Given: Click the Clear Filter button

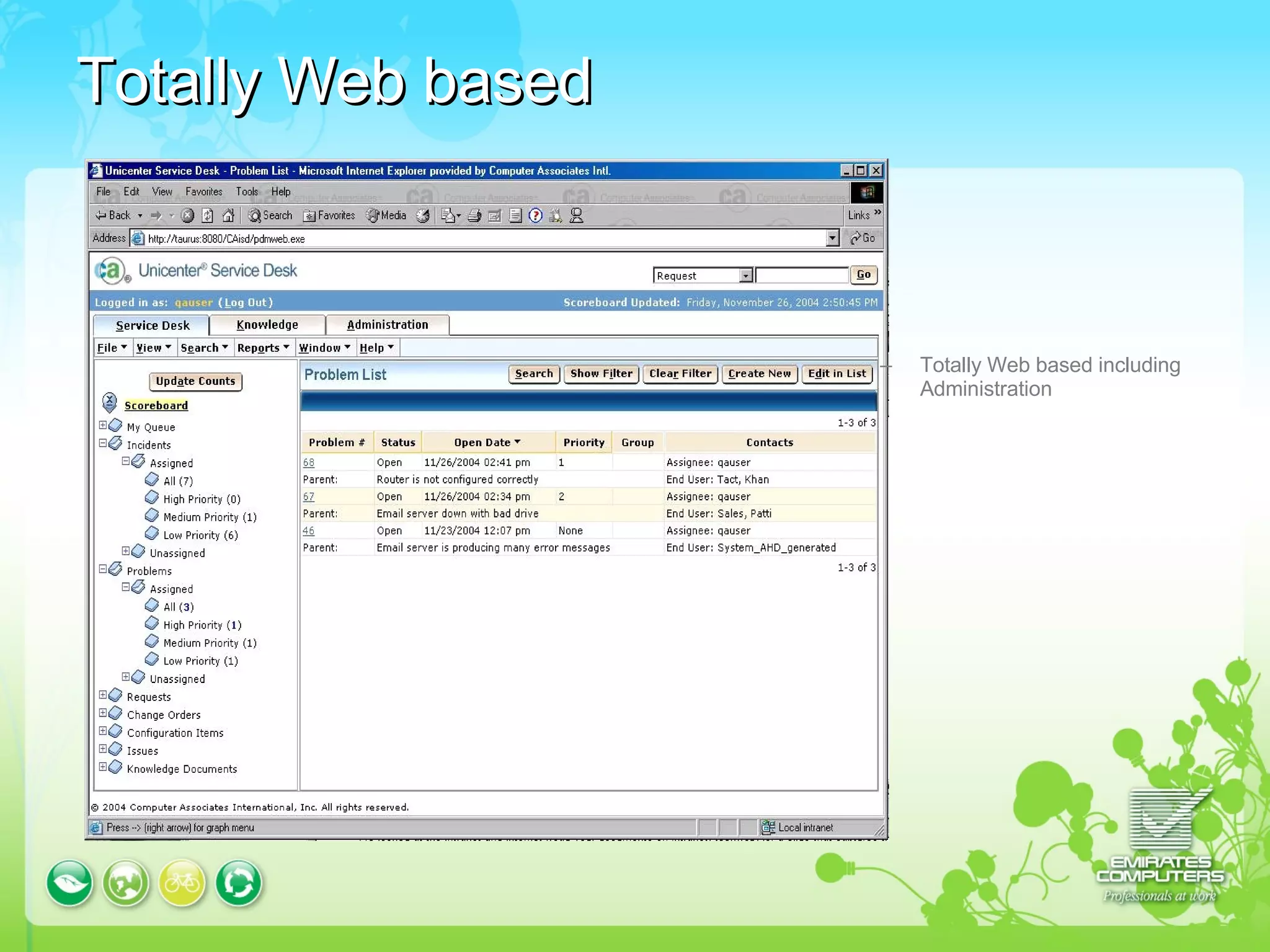Looking at the screenshot, I should click(x=680, y=374).
